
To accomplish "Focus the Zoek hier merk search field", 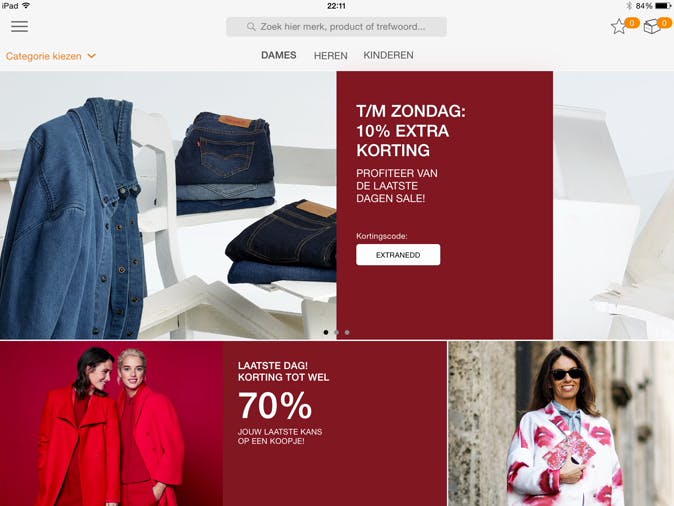I will pyautogui.click(x=336, y=27).
